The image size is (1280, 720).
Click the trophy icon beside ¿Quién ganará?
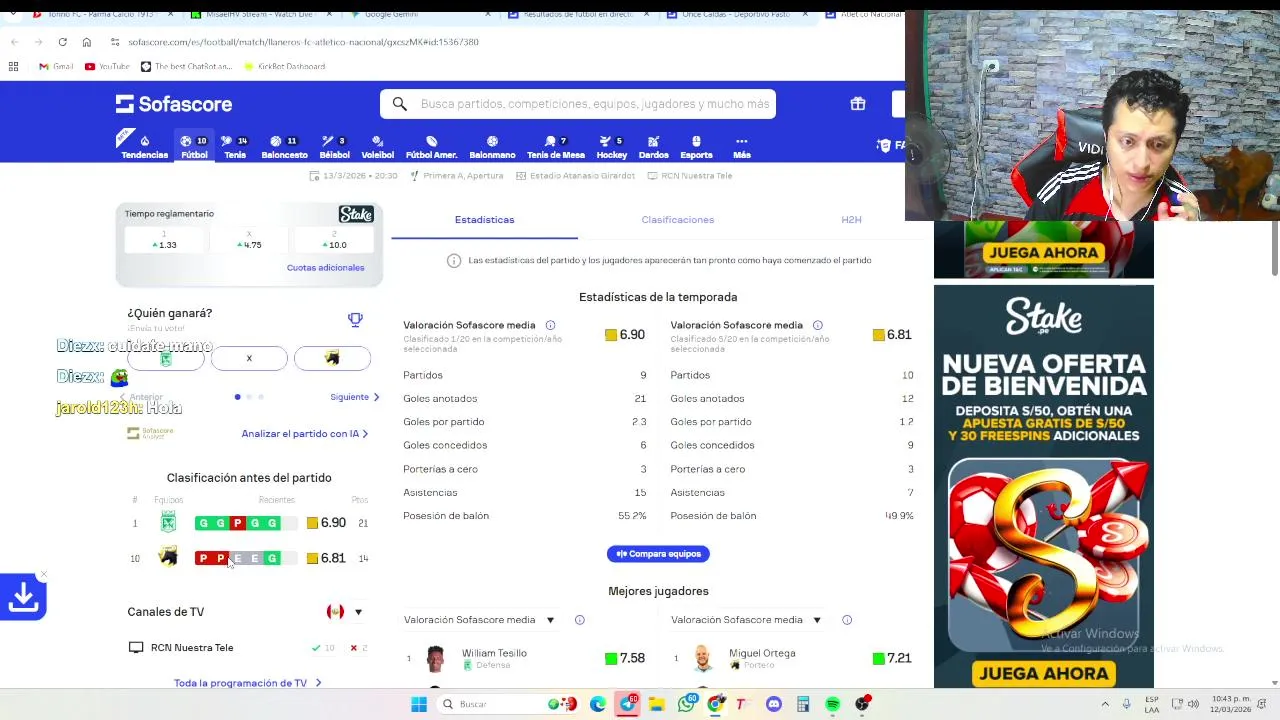point(355,320)
